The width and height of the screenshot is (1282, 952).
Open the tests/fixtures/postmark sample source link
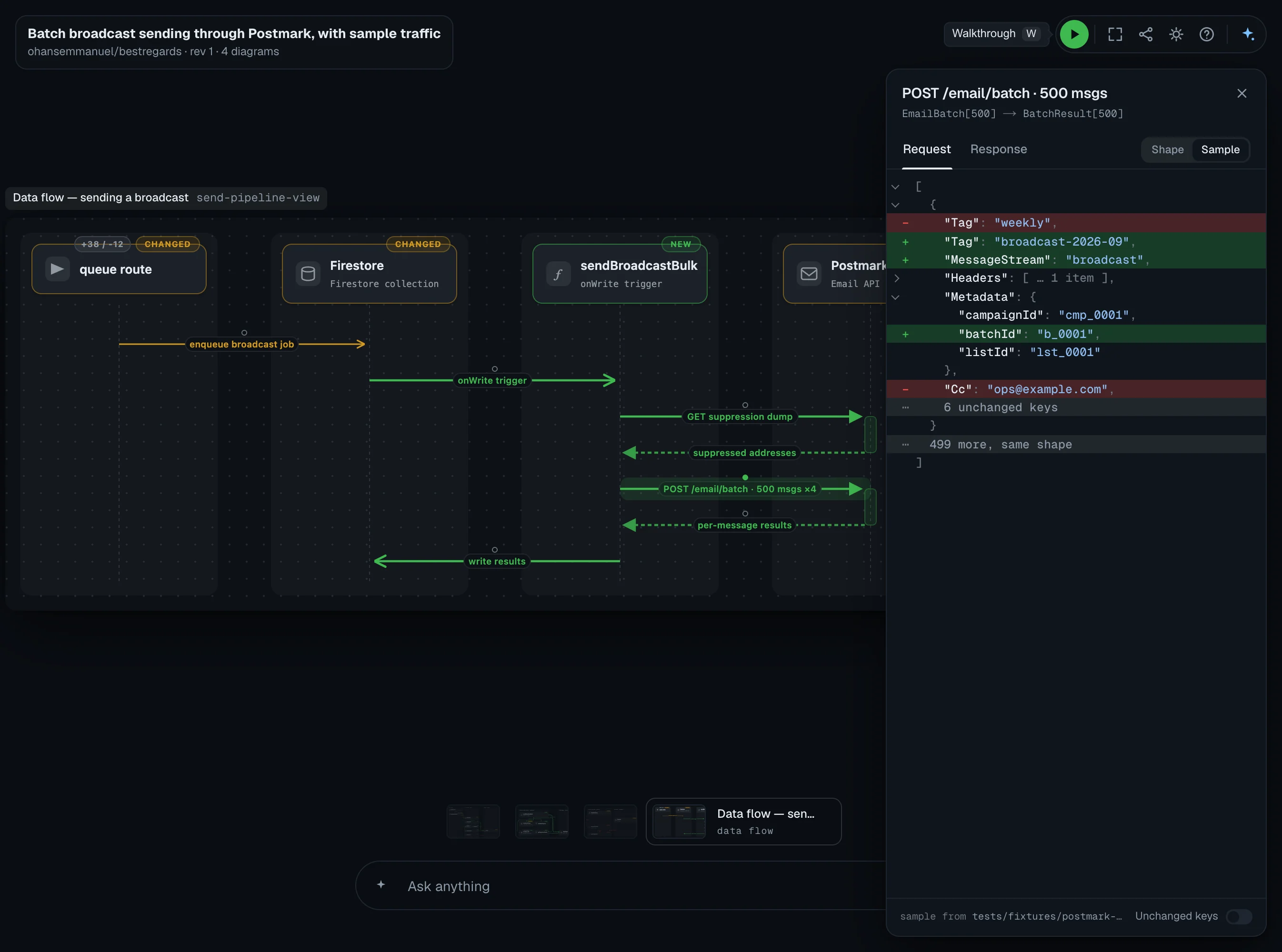pos(1047,916)
